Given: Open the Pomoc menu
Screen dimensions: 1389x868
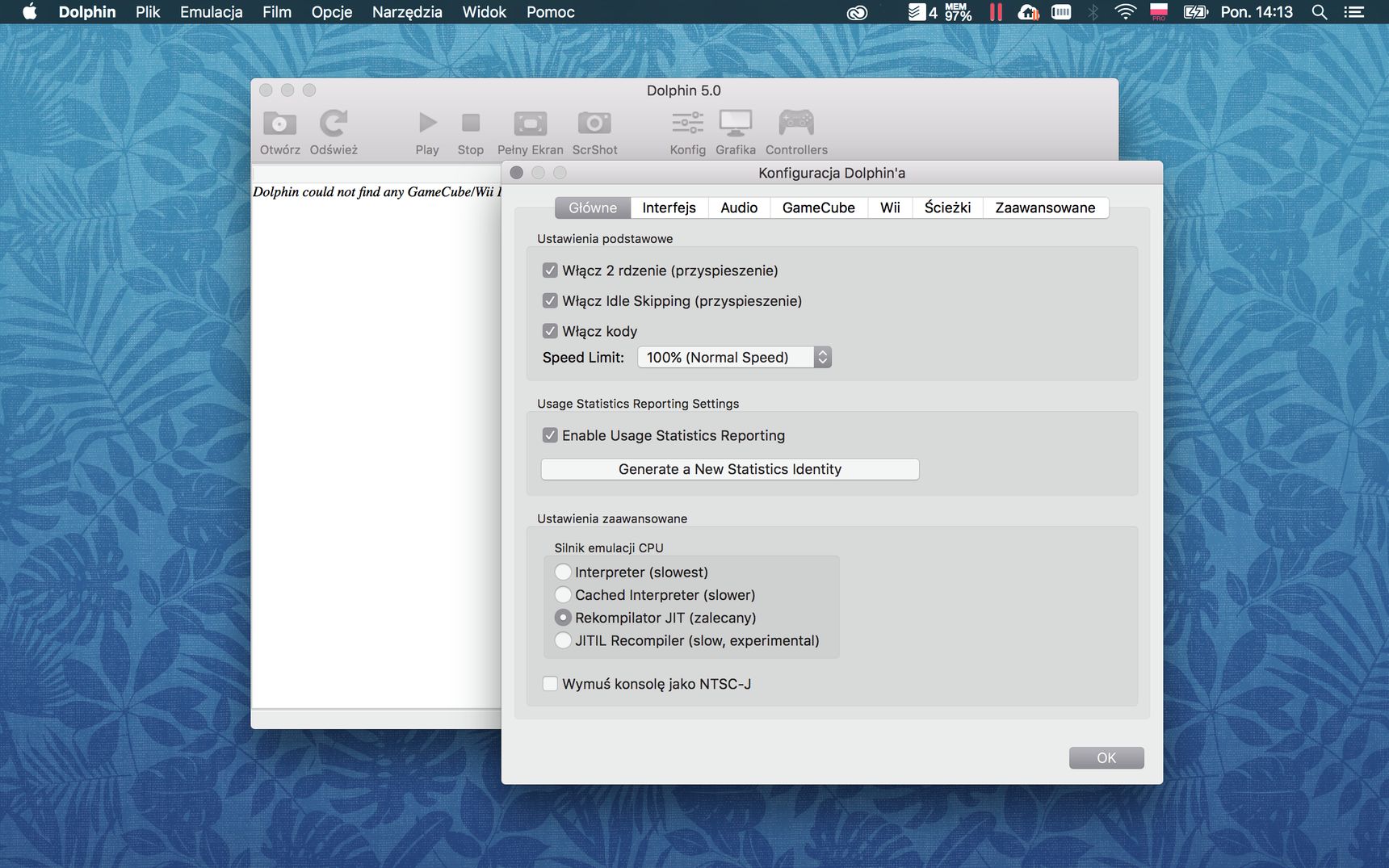Looking at the screenshot, I should click(x=551, y=12).
